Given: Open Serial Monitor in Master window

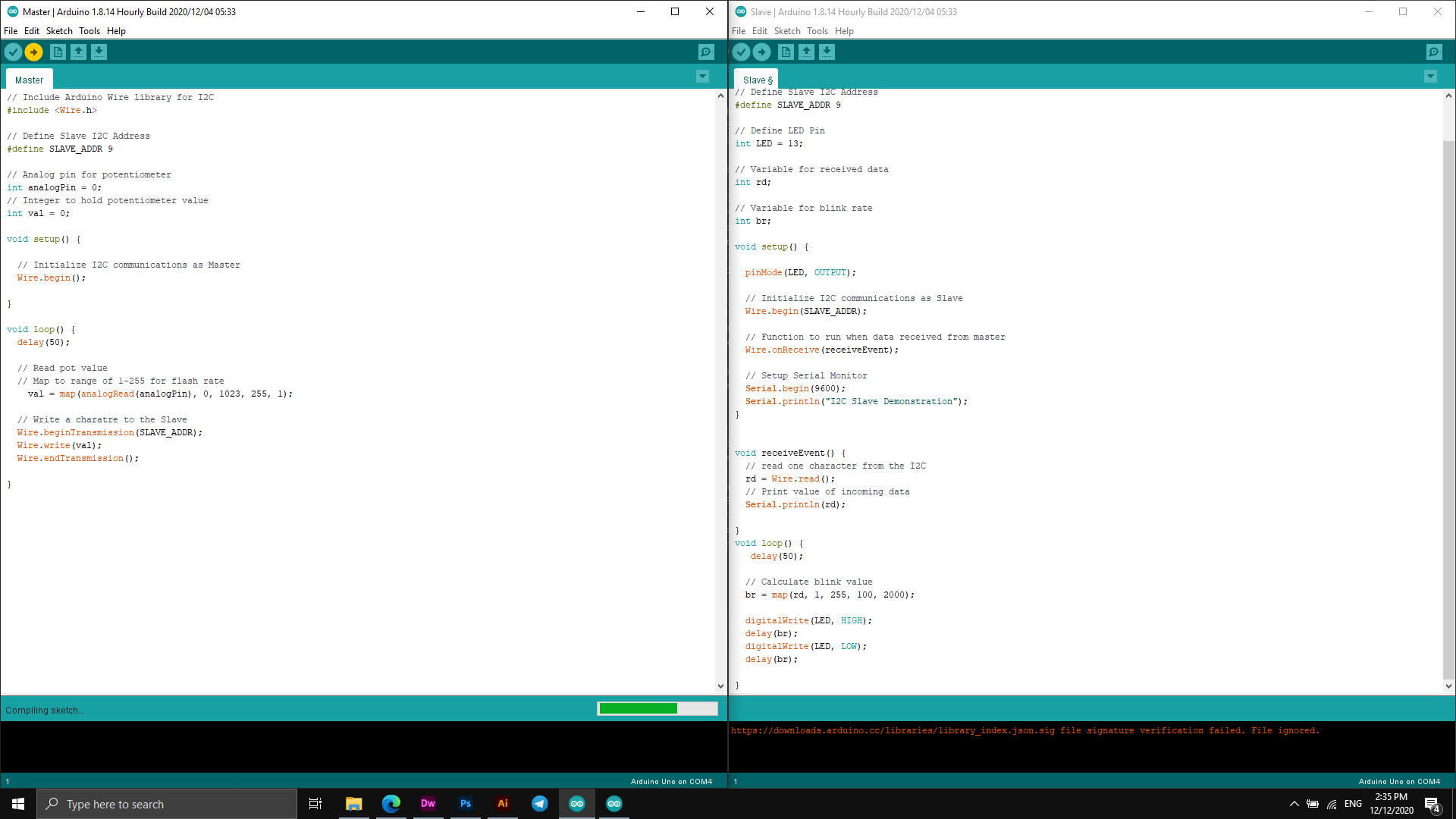Looking at the screenshot, I should [706, 52].
